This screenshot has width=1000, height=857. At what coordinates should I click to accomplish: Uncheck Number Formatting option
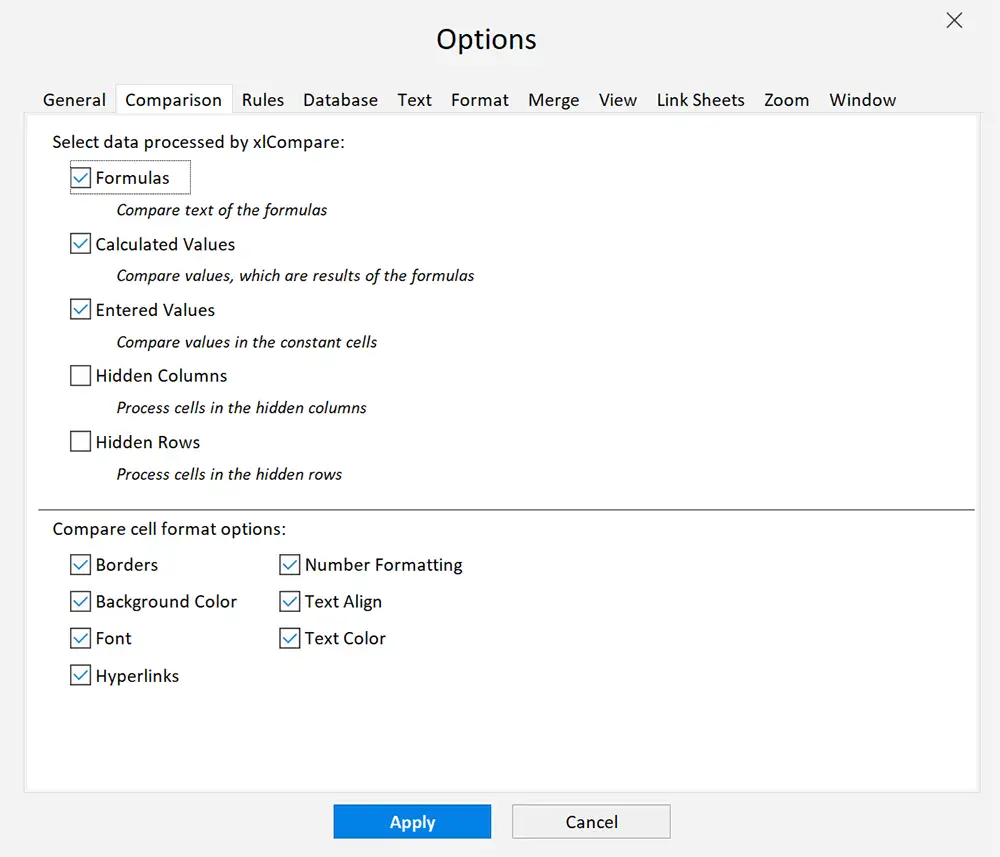tap(289, 564)
